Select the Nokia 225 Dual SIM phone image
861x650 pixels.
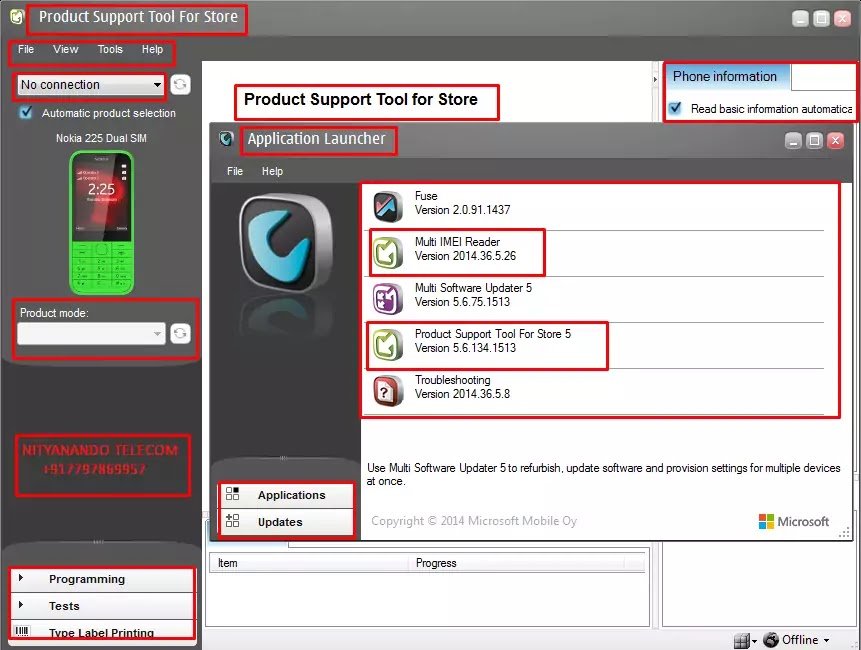click(x=102, y=223)
